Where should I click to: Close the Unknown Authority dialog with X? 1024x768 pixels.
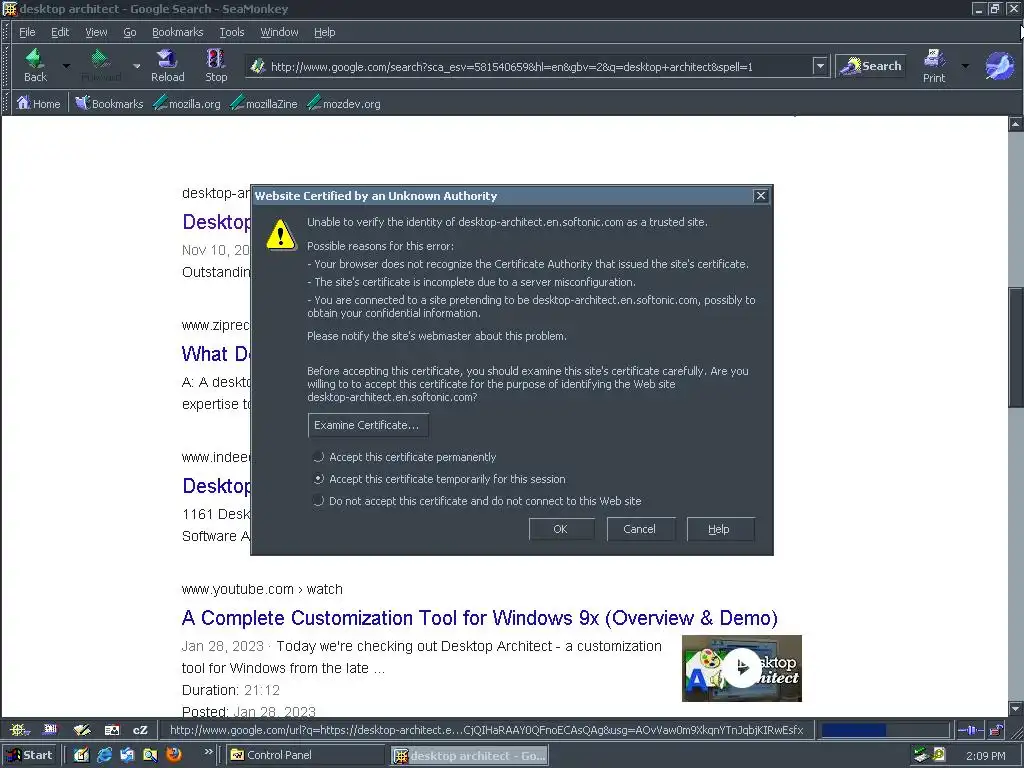pyautogui.click(x=761, y=196)
